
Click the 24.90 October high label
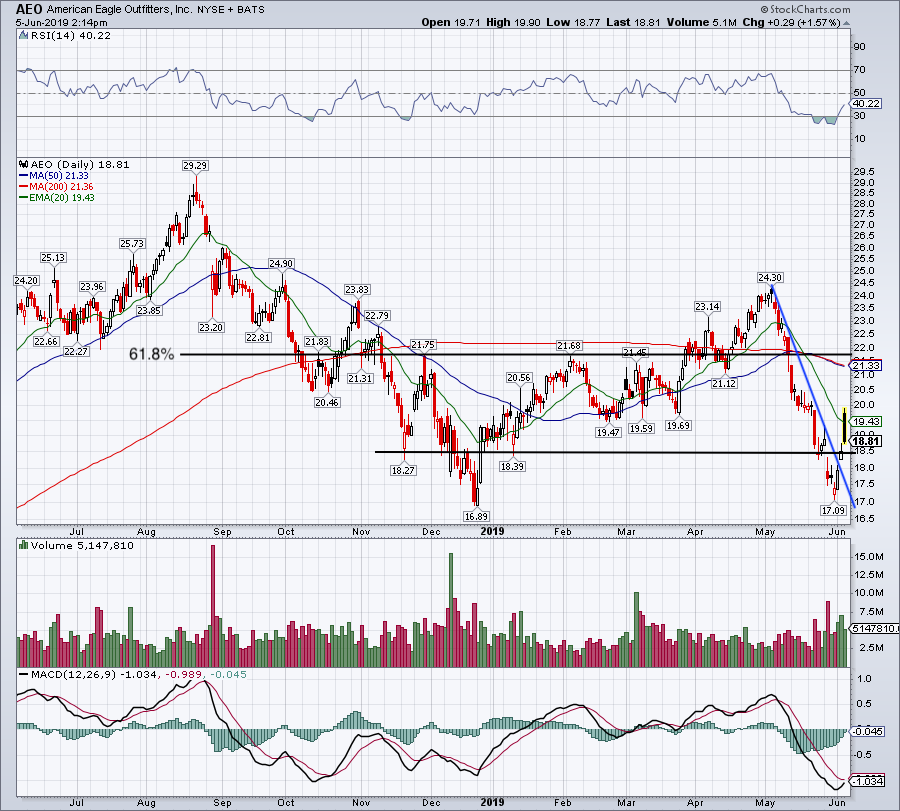281,263
